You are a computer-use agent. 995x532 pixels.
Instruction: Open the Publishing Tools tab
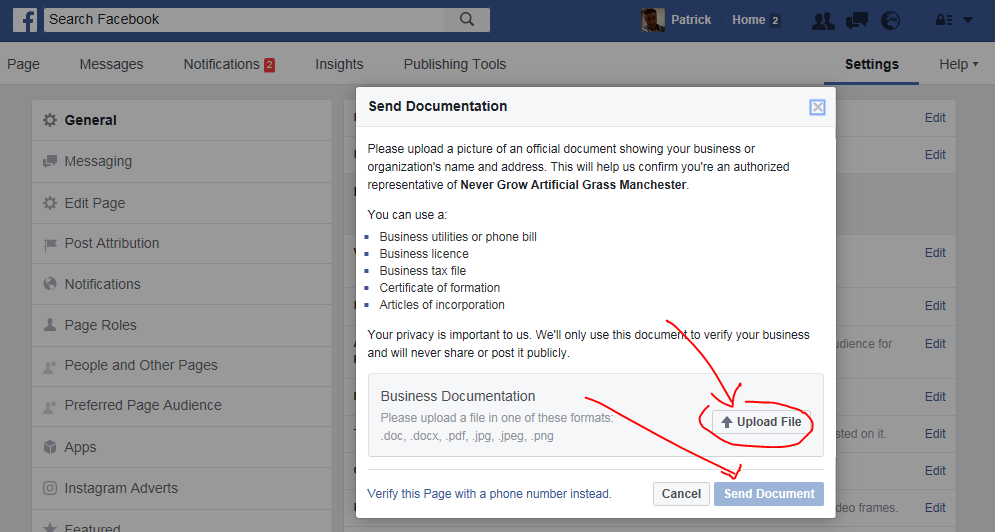(455, 64)
